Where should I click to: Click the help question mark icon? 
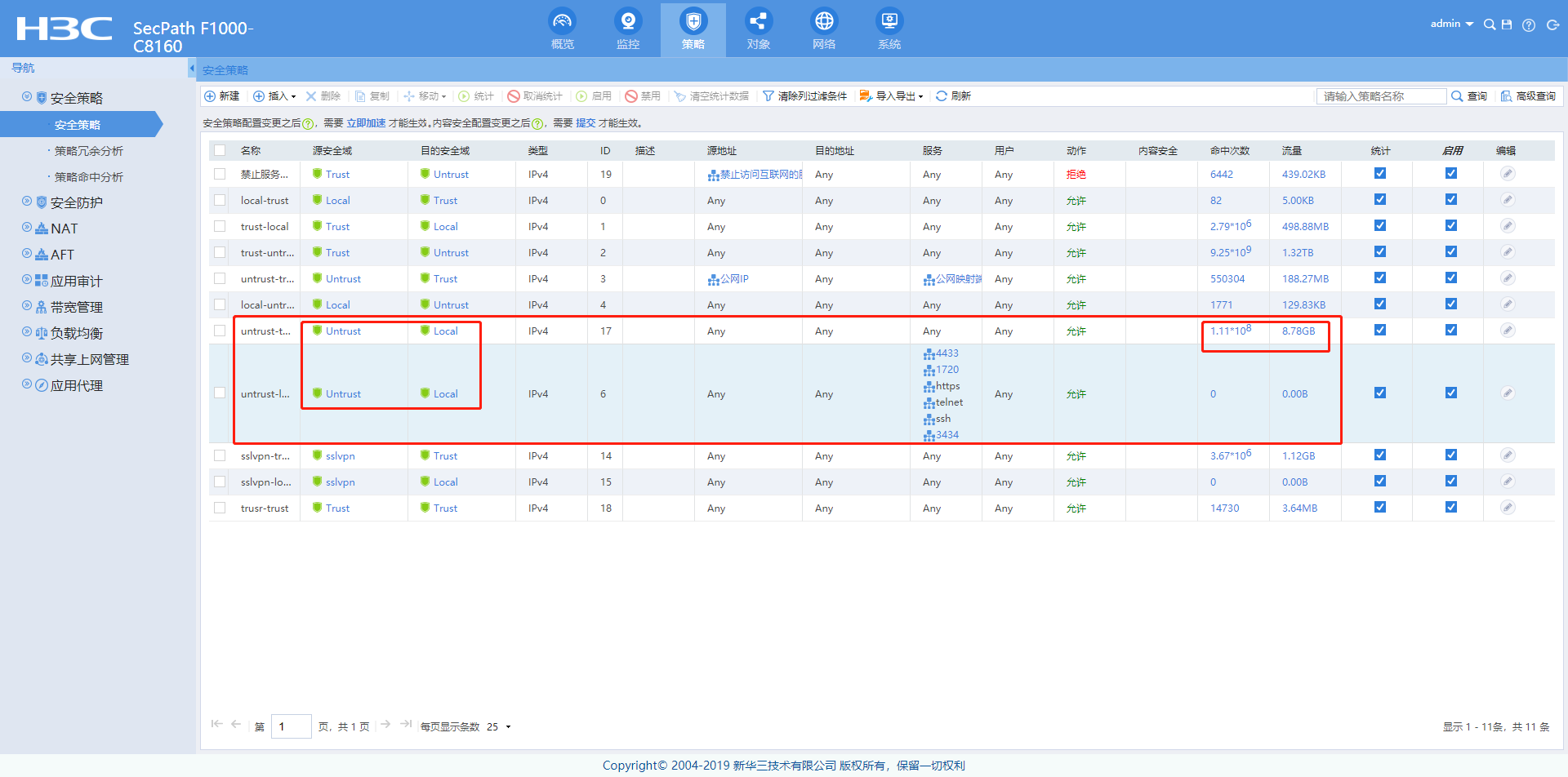coord(1529,25)
